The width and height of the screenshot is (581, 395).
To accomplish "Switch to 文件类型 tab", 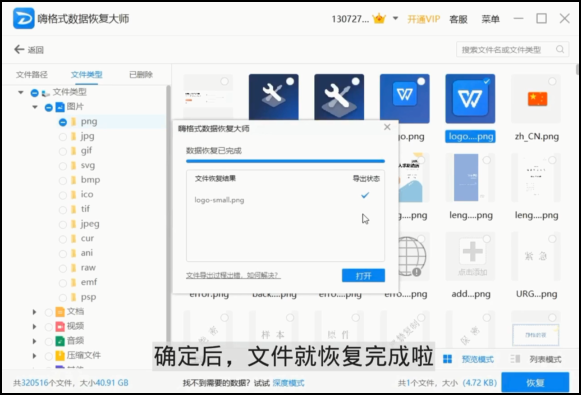I will [87, 74].
